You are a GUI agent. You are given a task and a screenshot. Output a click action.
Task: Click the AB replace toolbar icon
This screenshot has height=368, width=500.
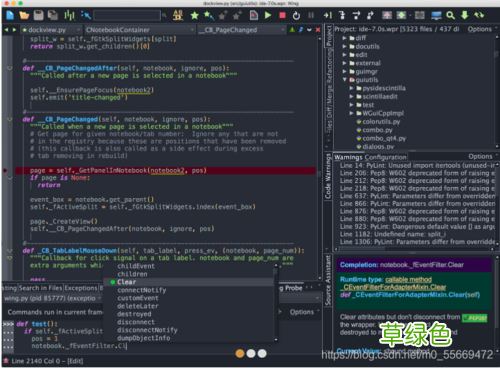click(178, 15)
